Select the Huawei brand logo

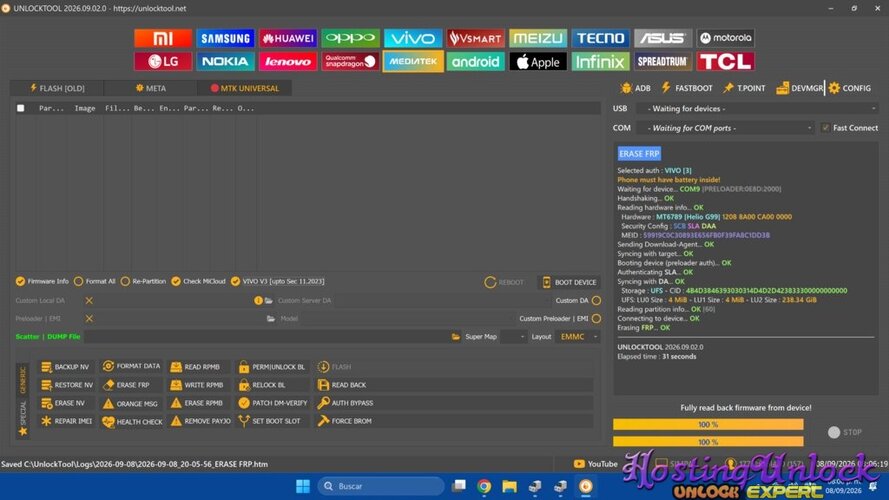coord(288,38)
